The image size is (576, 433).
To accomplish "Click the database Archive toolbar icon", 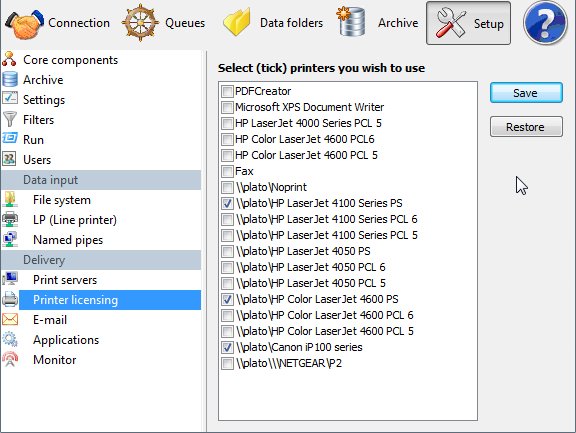I will 351,22.
